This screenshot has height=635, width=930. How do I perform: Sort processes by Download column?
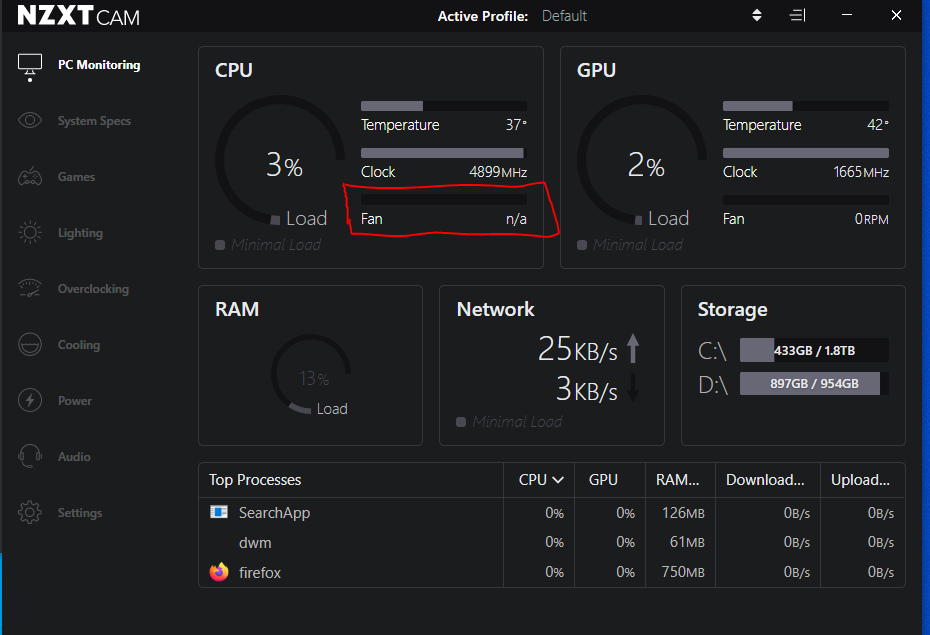(765, 480)
